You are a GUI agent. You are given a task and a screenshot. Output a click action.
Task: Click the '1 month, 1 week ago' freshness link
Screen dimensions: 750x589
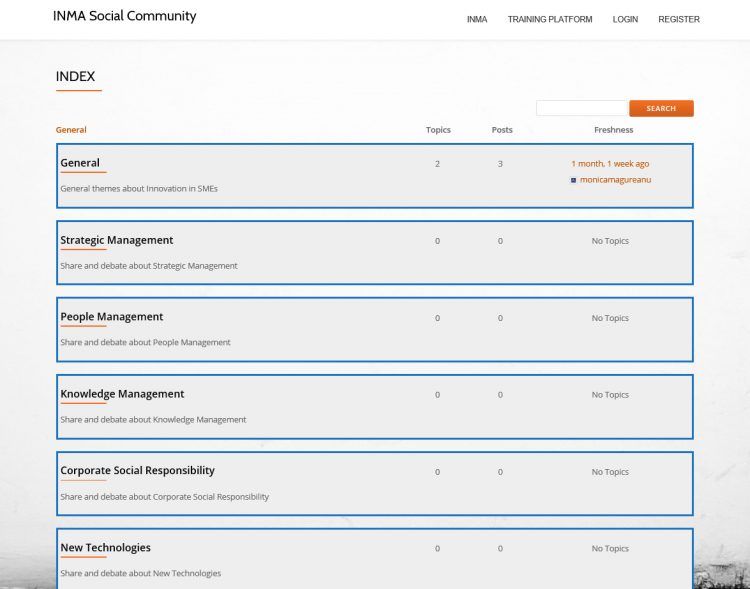610,164
